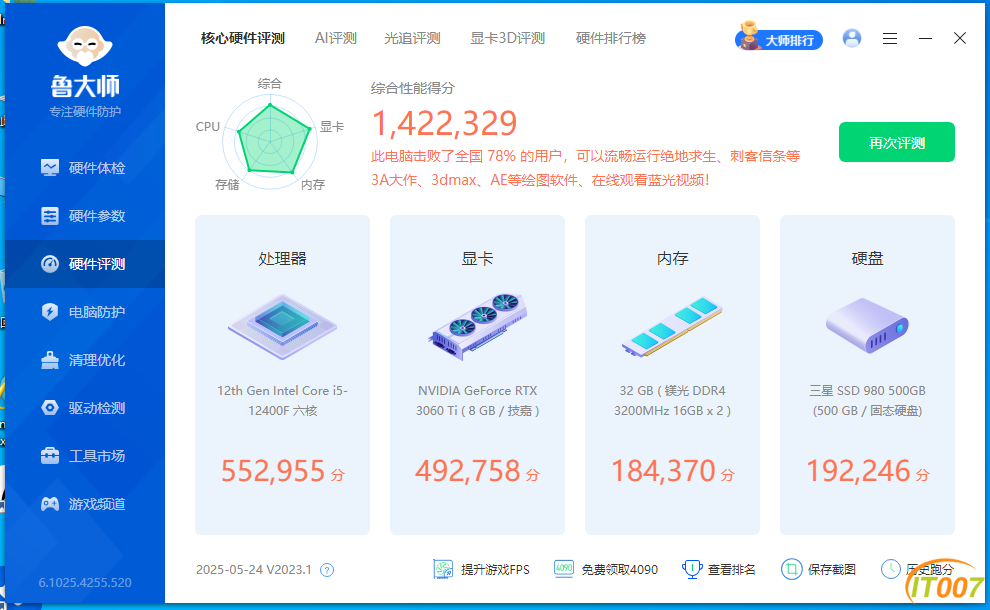This screenshot has width=990, height=610.
Task: Click the 内存 RAM stick icon
Action: point(672,327)
